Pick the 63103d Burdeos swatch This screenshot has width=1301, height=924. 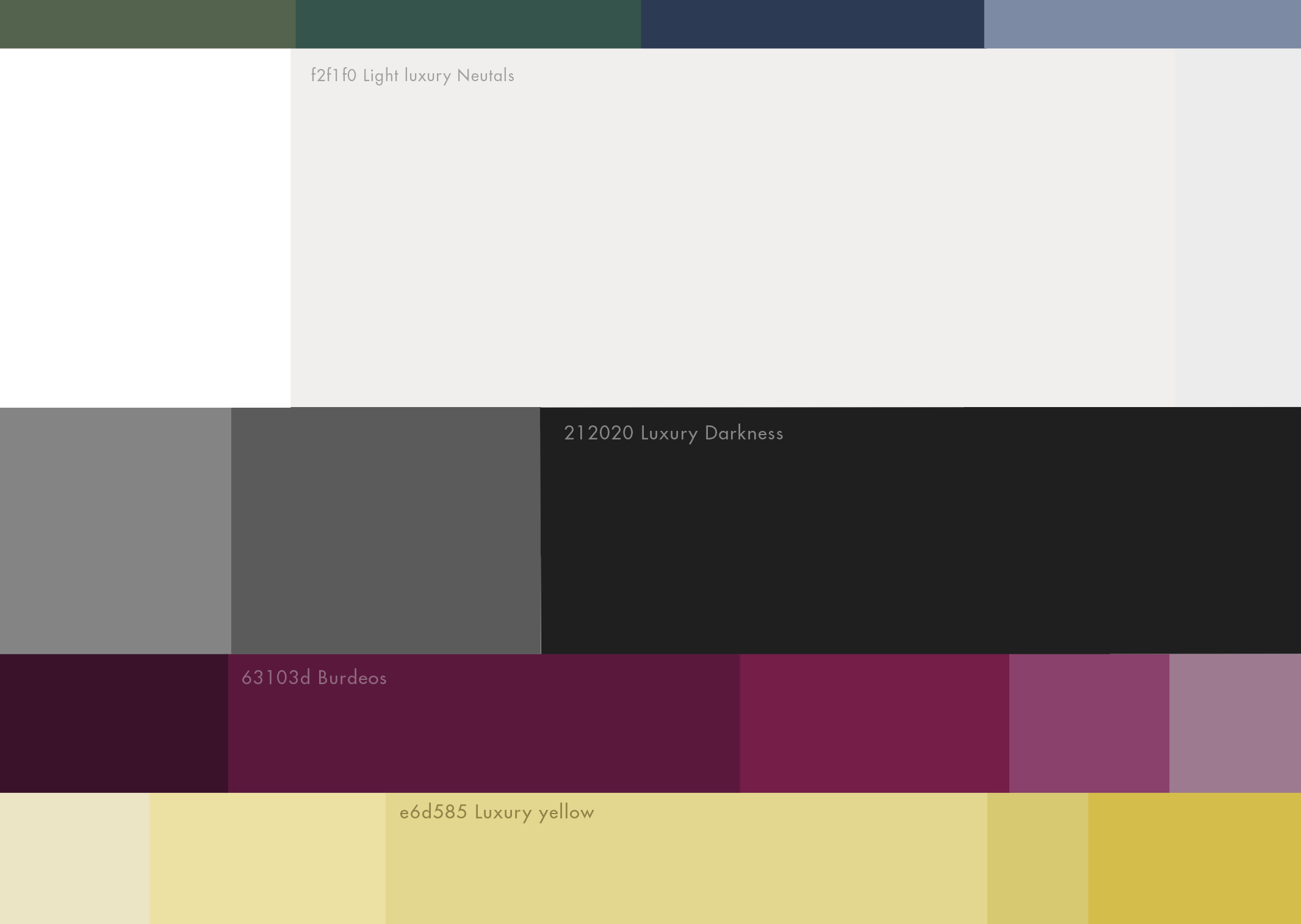click(484, 723)
